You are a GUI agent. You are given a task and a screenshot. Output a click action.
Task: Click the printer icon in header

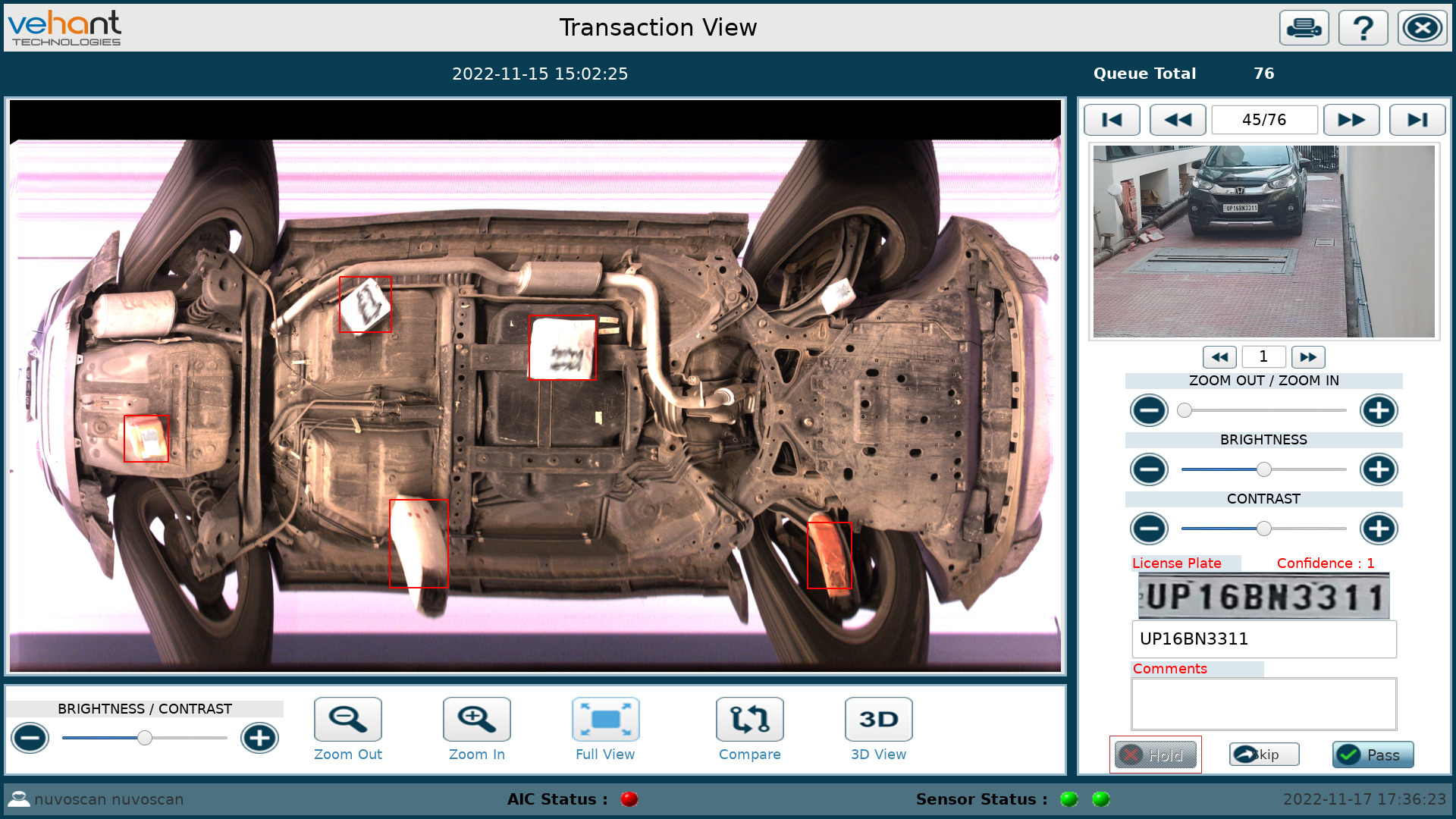point(1304,28)
